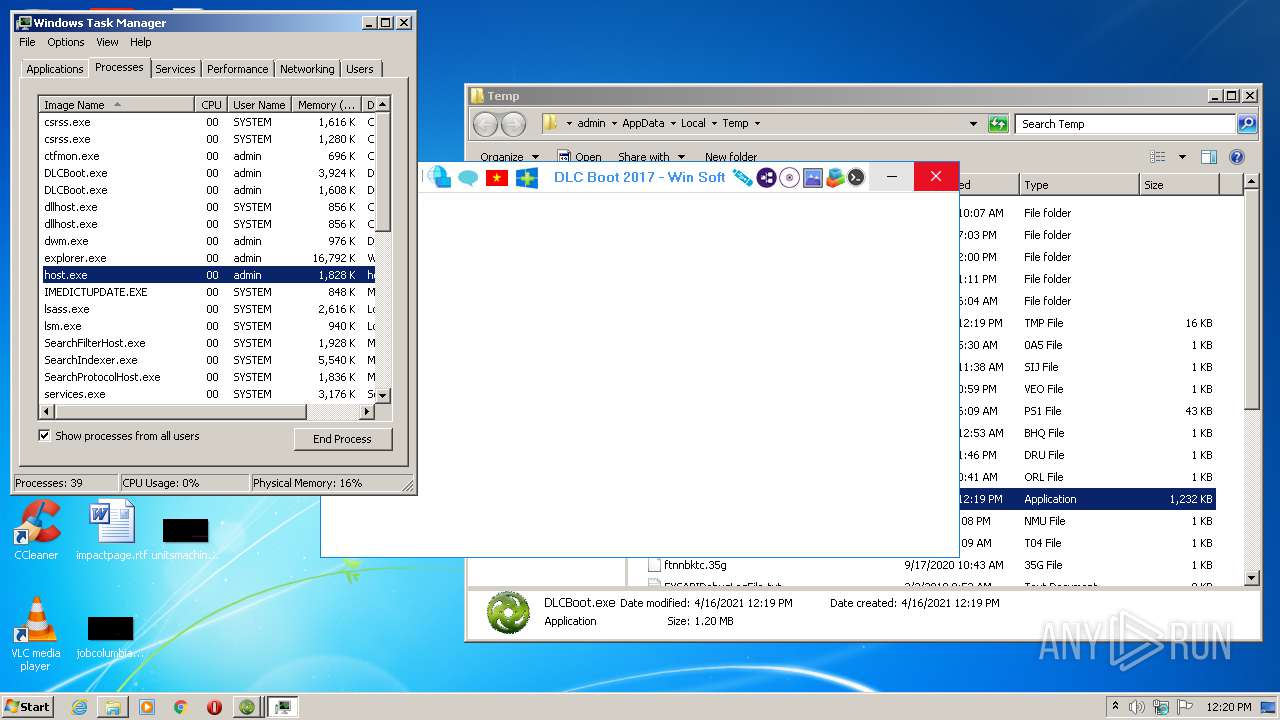The width and height of the screenshot is (1280, 720).
Task: Sort files by Type column header
Action: (x=1079, y=185)
